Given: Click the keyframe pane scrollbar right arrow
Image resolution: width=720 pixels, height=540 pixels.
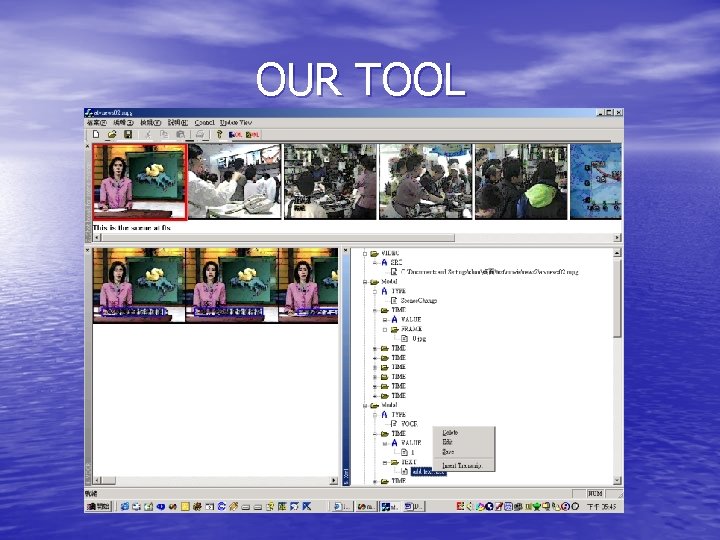Looking at the screenshot, I should coord(334,480).
